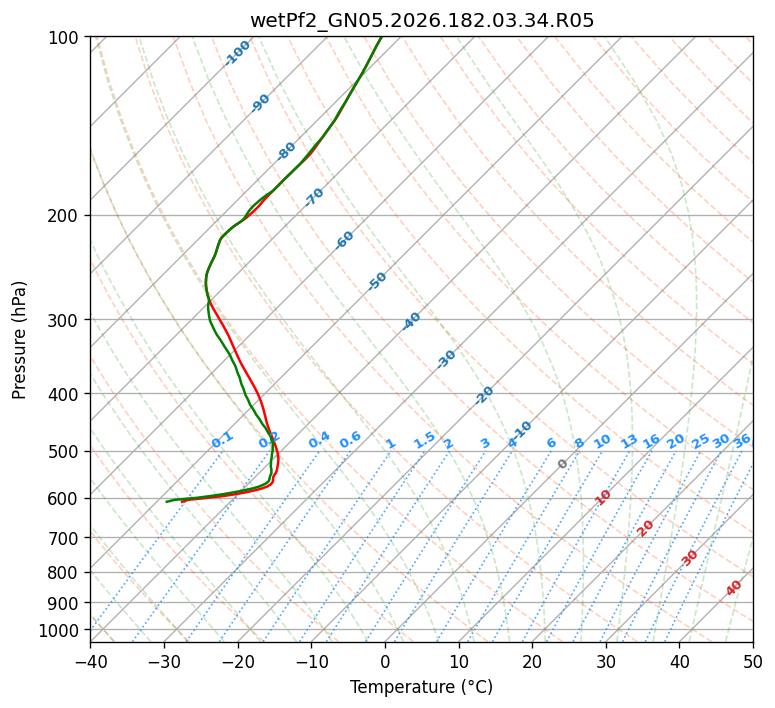Click the plot title wetPf2_GN05.2026.182.03.34.R05
The width and height of the screenshot is (775, 708).
pyautogui.click(x=422, y=21)
